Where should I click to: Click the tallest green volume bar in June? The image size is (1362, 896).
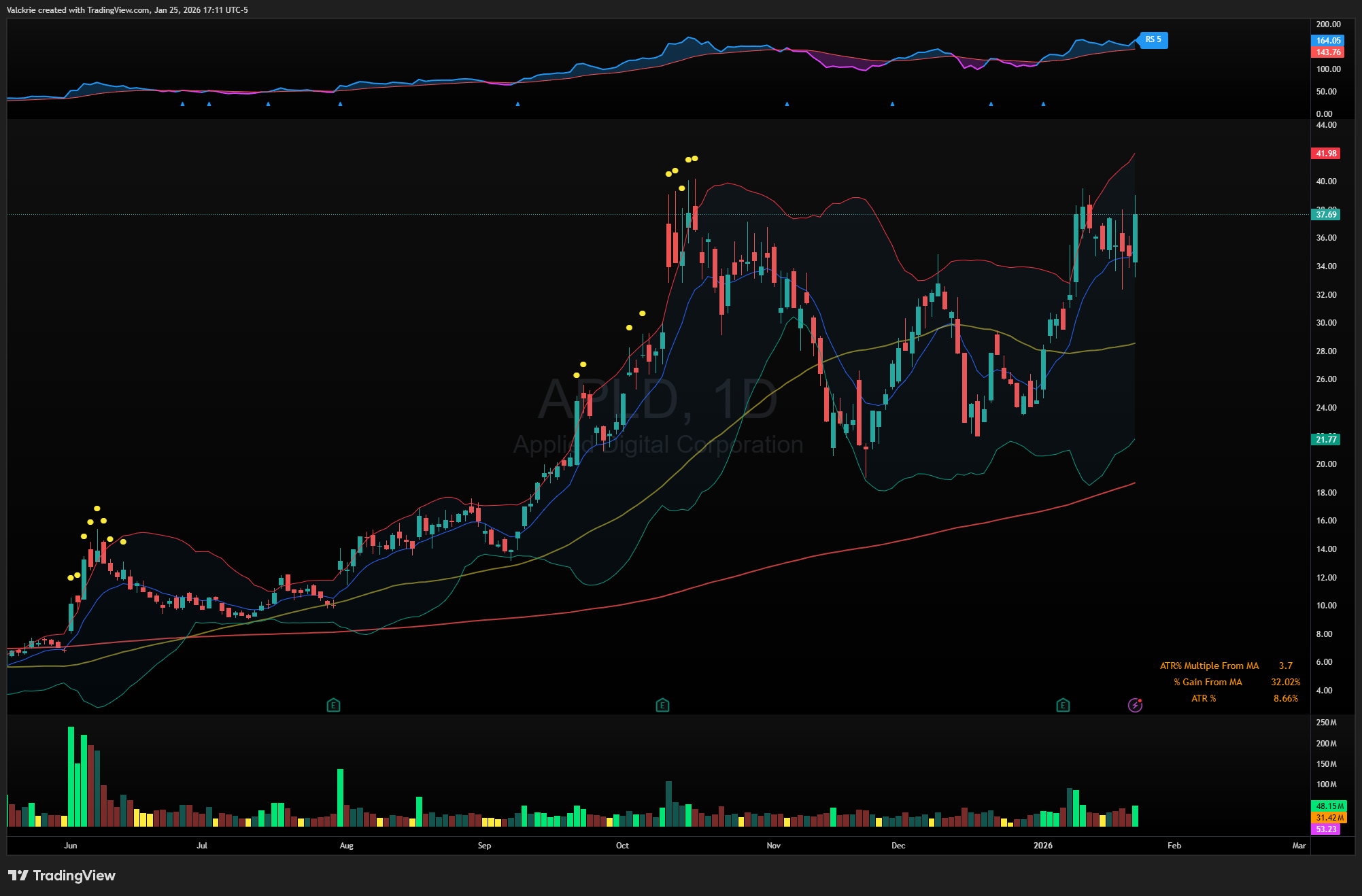pos(71,776)
